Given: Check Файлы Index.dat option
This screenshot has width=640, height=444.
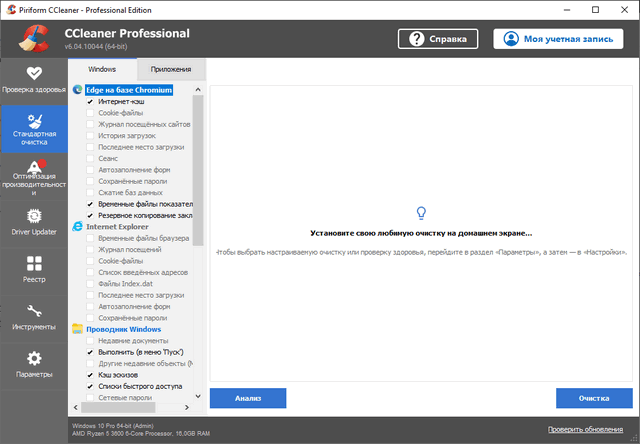Looking at the screenshot, I should (90, 284).
